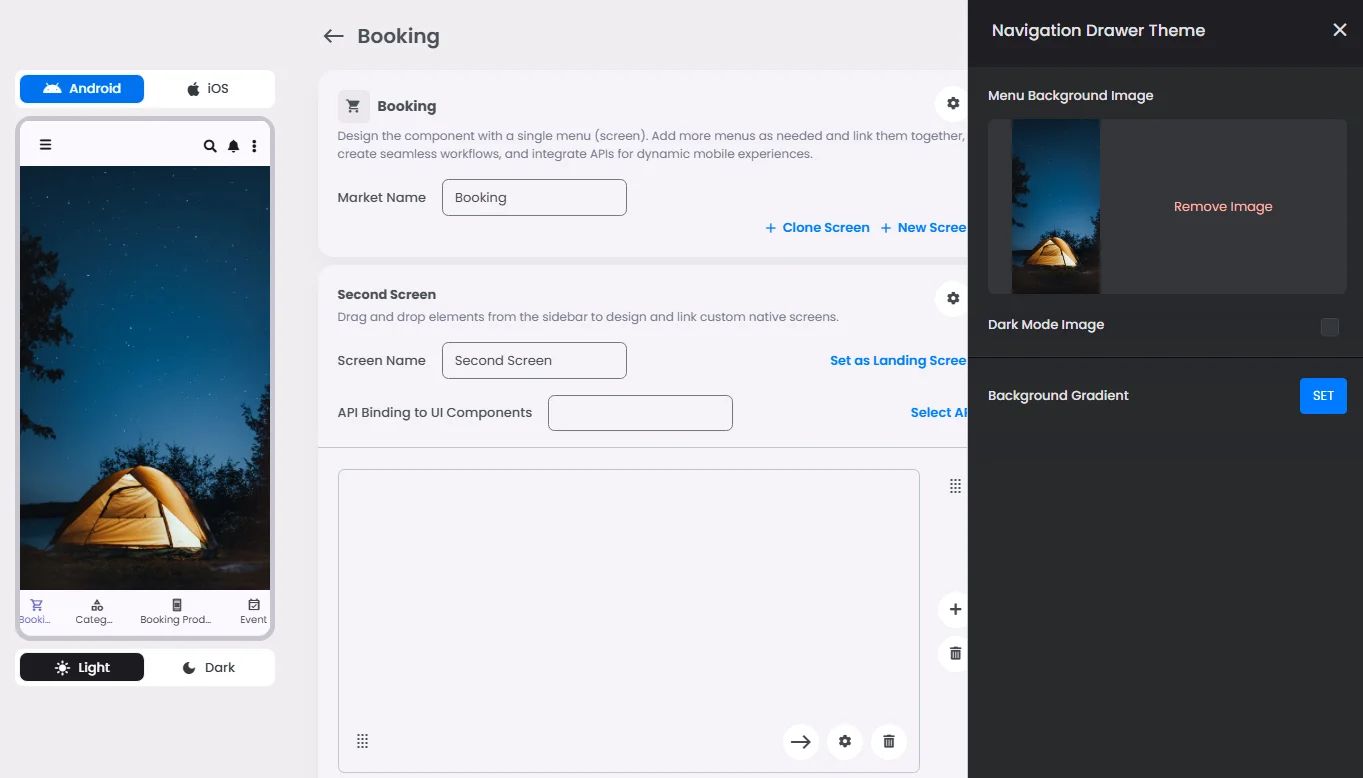Viewport: 1363px width, 778px height.
Task: Open settings gear for Booking component
Action: click(x=952, y=104)
